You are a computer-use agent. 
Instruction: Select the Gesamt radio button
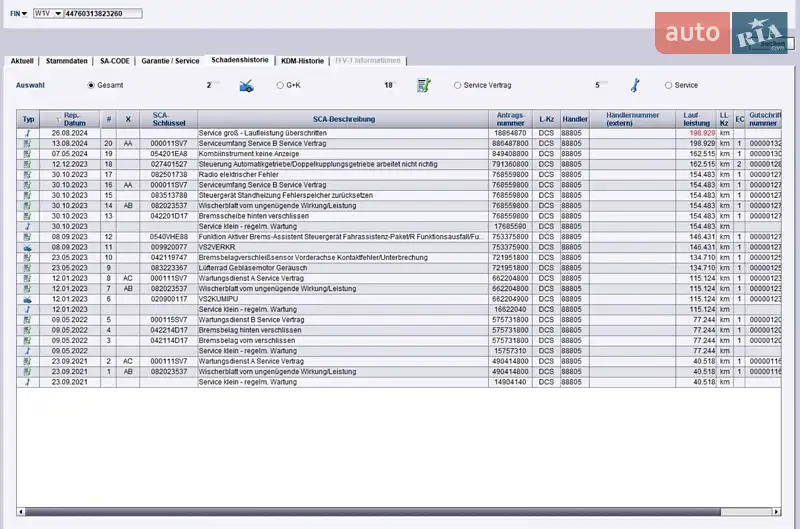click(x=92, y=86)
